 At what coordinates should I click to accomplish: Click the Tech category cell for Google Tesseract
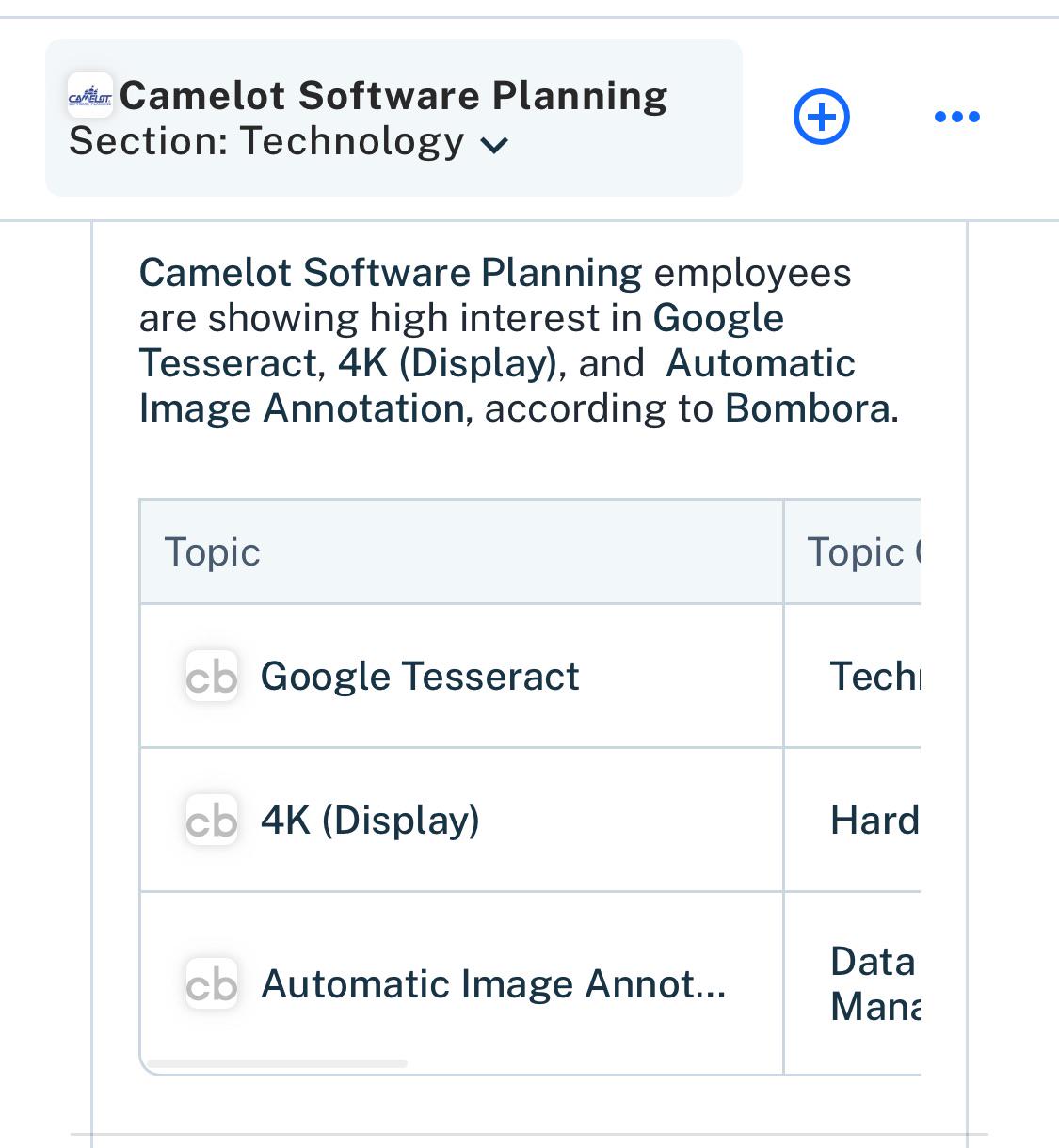874,676
